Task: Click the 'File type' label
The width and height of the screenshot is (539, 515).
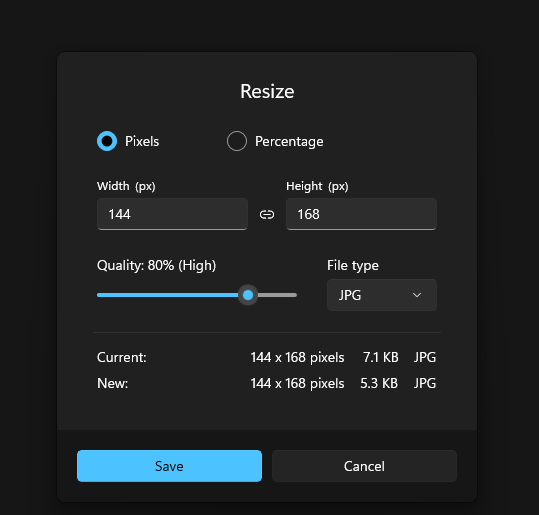Action: coord(353,266)
